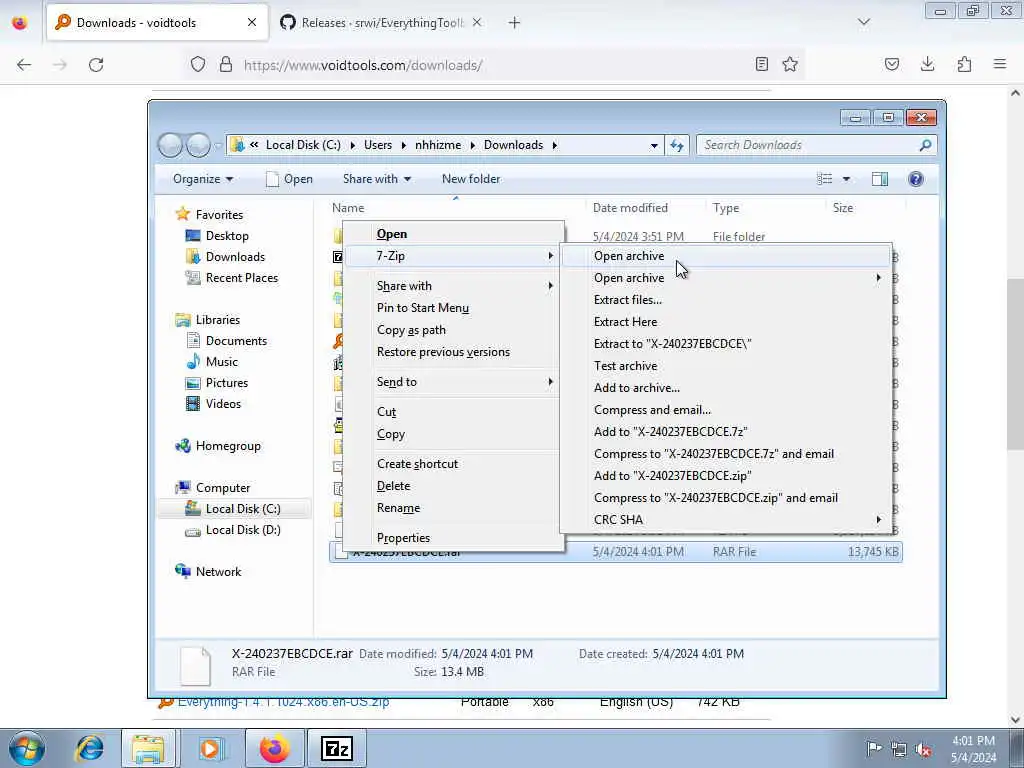Screen dimensions: 1024x768
Task: Change view with the views icon
Action: pos(825,179)
